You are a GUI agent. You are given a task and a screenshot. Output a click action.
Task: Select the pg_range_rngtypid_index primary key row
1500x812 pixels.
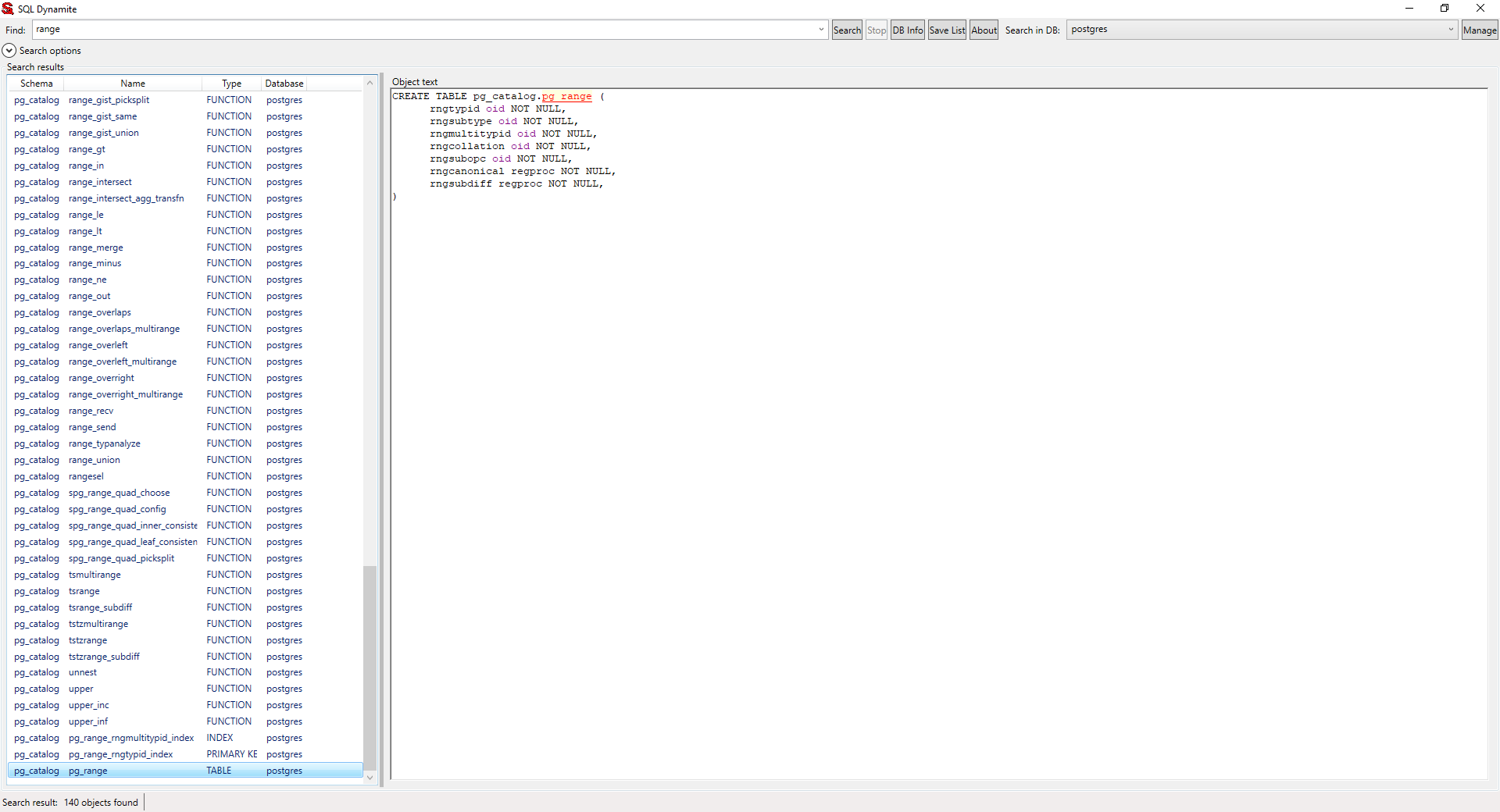120,754
